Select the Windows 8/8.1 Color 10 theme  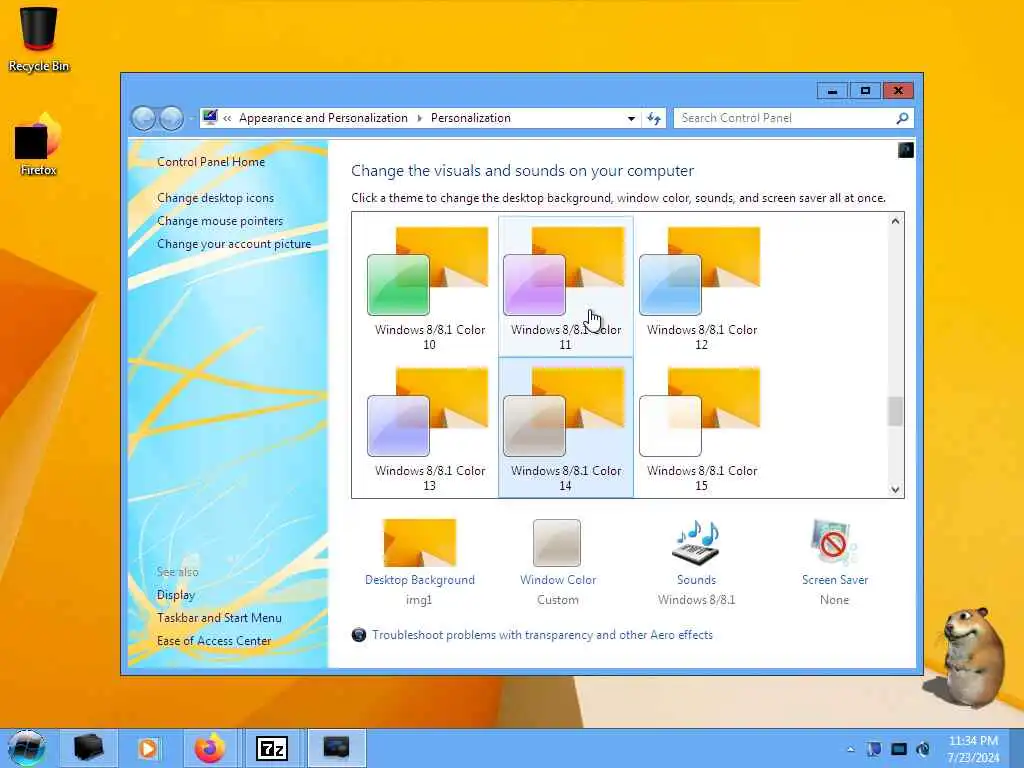pyautogui.click(x=429, y=287)
